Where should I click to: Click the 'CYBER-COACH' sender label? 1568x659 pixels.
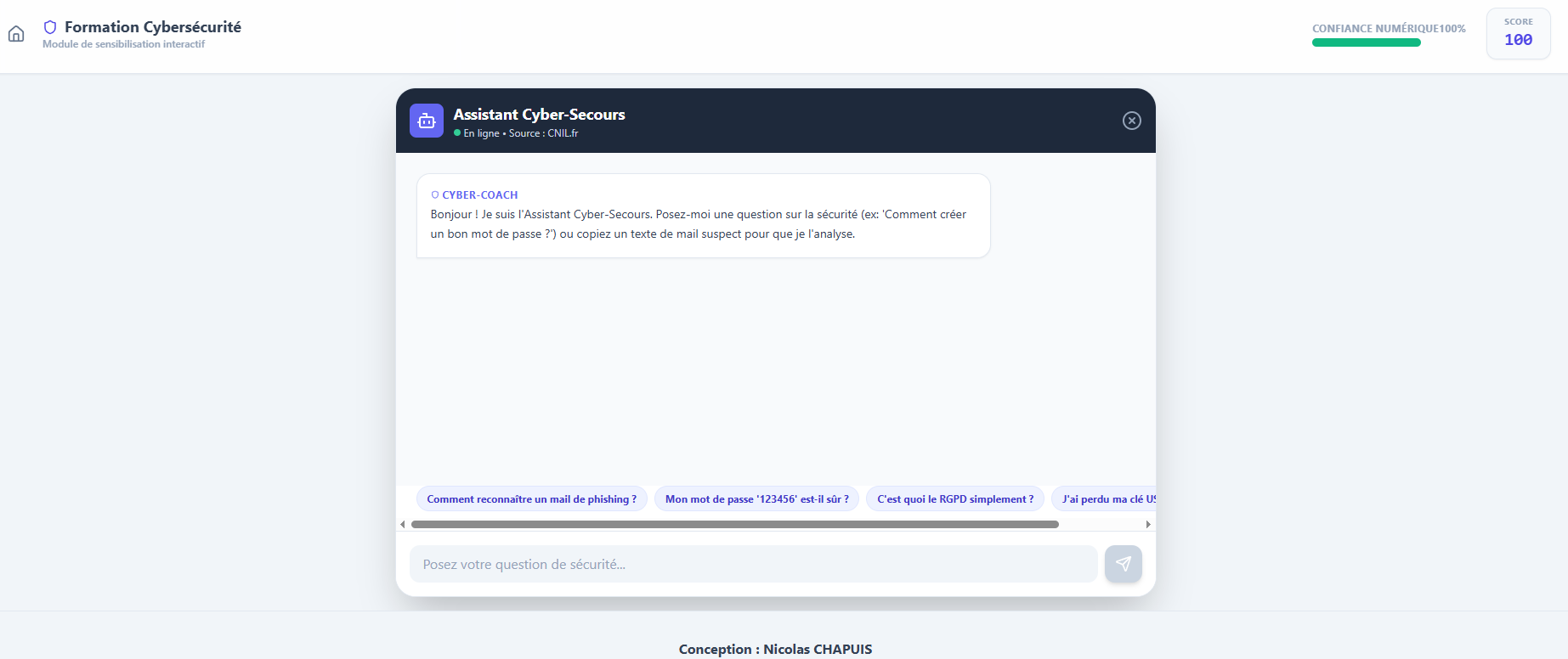tap(480, 195)
